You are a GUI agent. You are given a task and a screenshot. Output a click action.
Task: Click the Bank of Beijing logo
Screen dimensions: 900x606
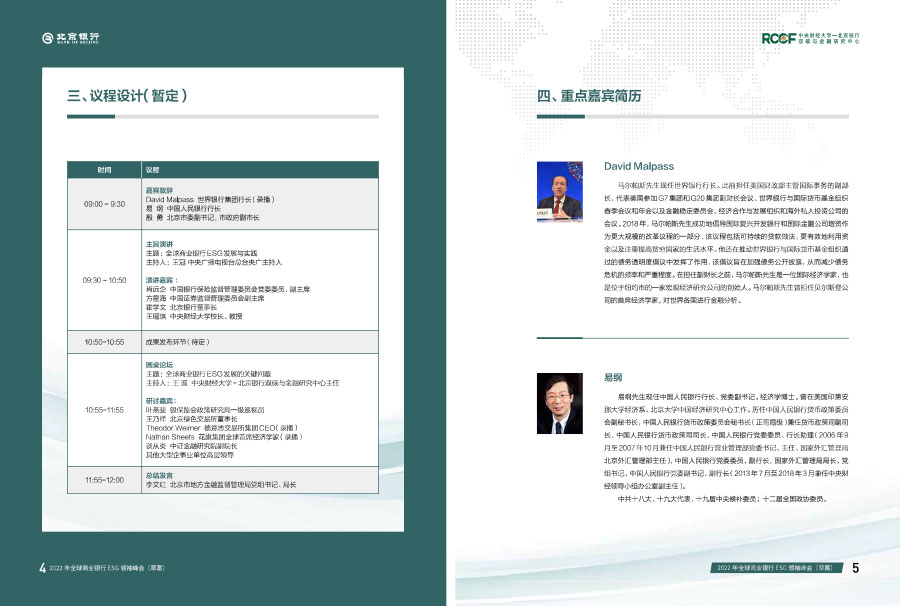70,38
